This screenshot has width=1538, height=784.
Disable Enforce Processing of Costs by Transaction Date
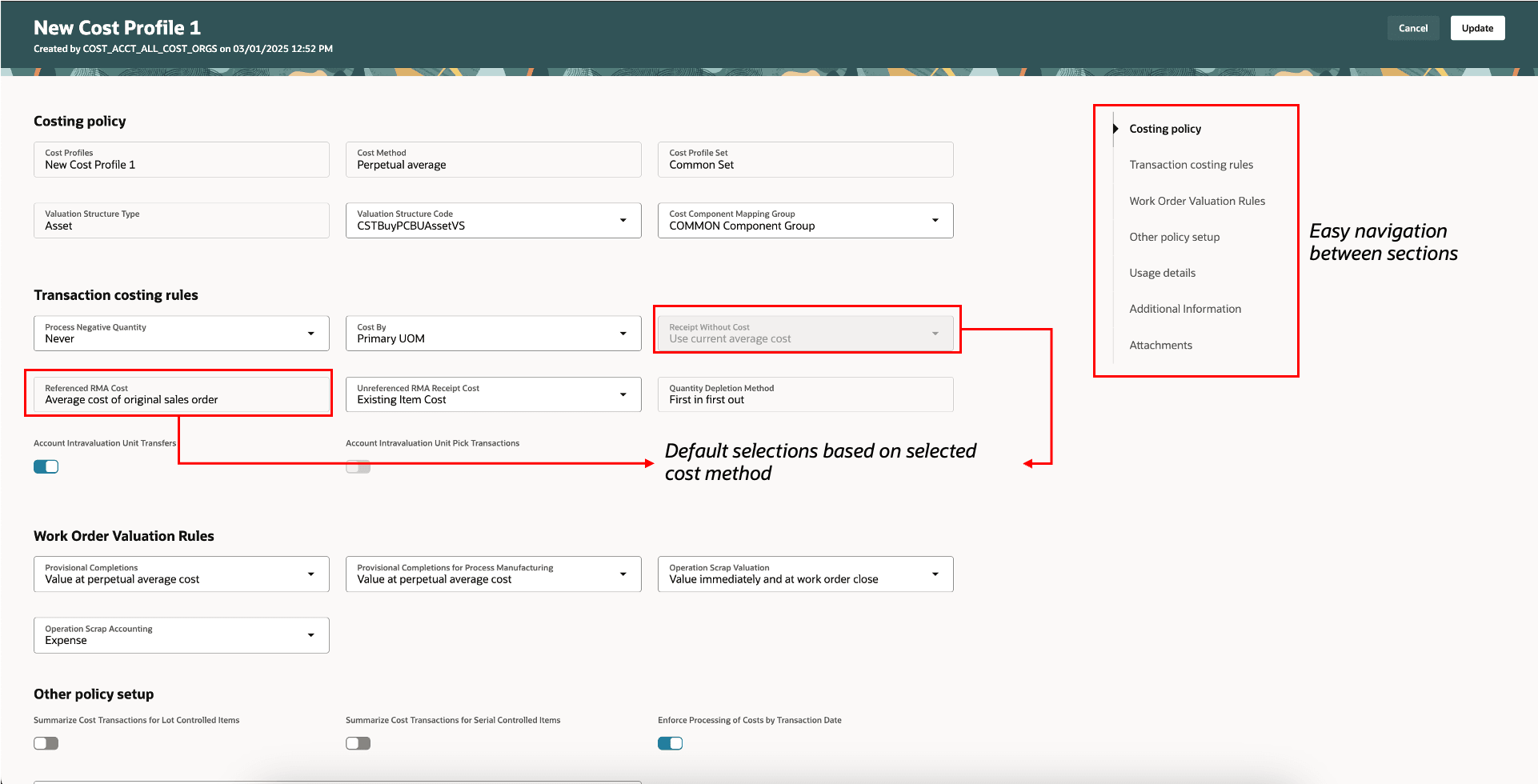tap(671, 742)
